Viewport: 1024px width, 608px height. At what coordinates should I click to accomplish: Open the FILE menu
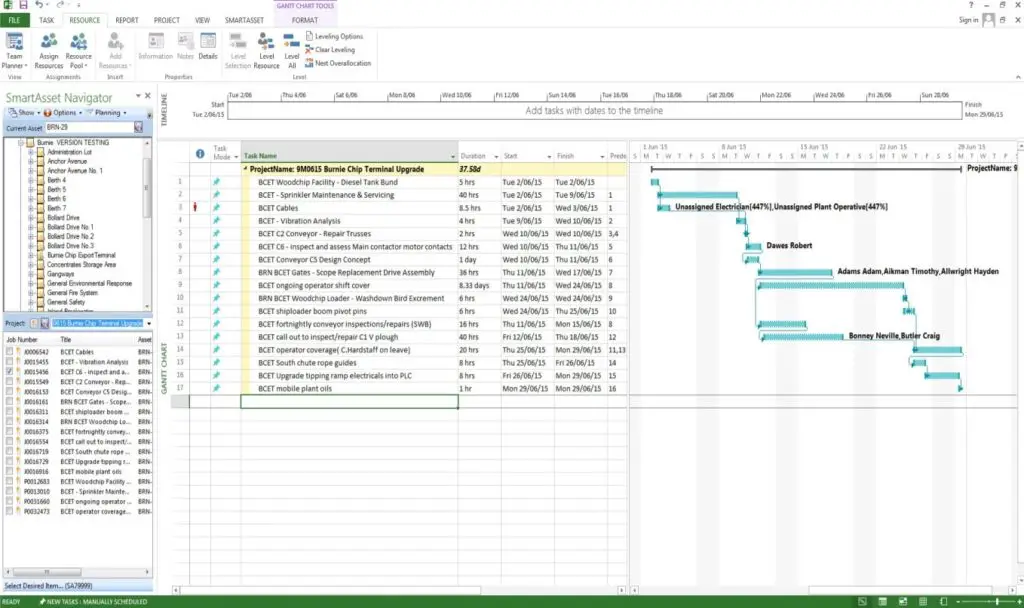[14, 20]
